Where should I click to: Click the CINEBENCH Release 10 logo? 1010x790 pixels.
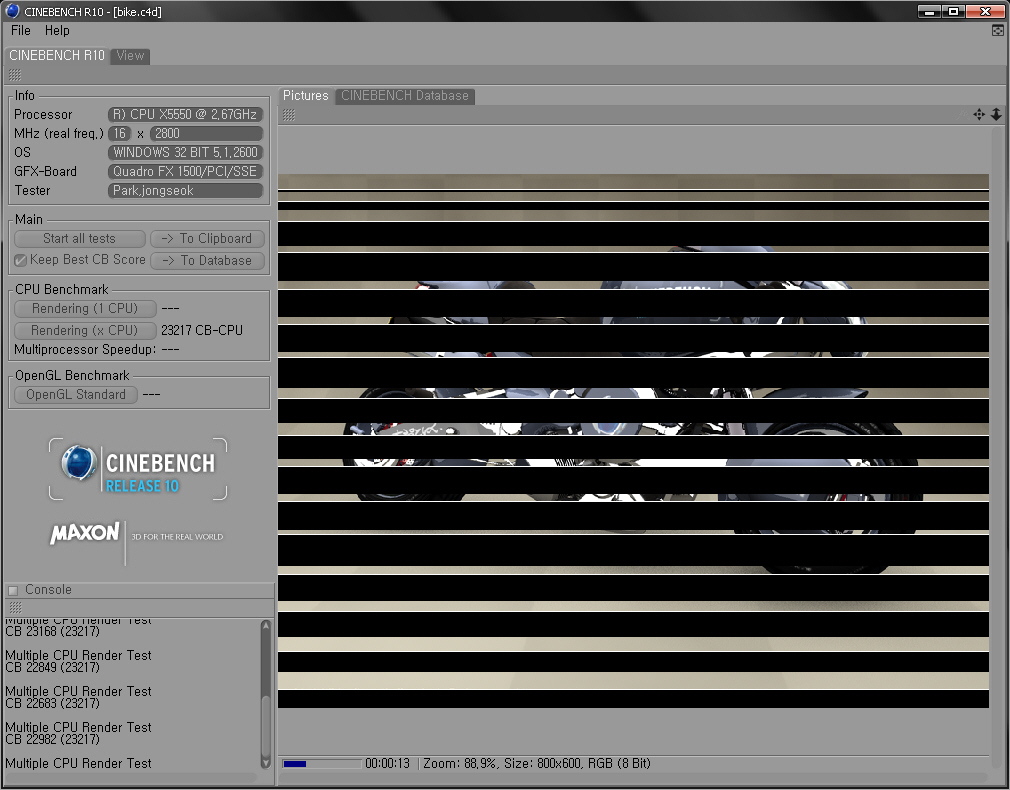[138, 468]
